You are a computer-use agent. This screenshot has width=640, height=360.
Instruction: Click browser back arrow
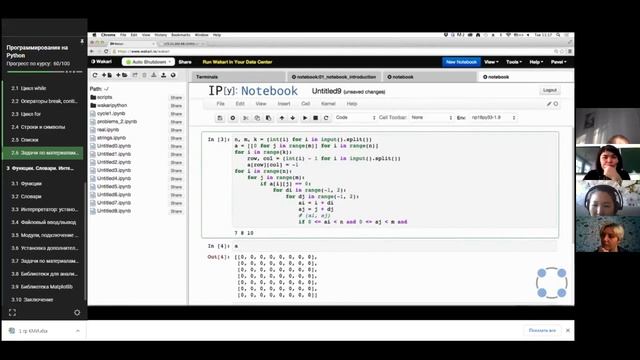pos(92,51)
